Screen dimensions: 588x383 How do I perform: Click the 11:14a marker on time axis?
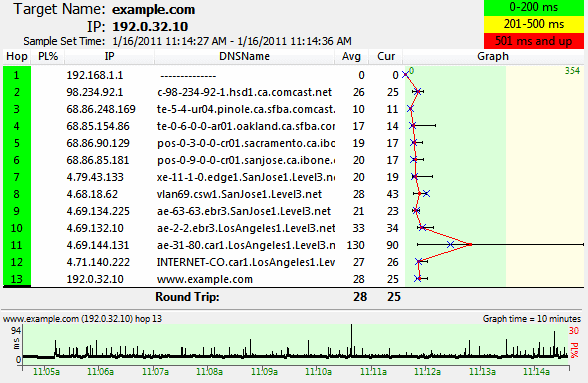536,372
